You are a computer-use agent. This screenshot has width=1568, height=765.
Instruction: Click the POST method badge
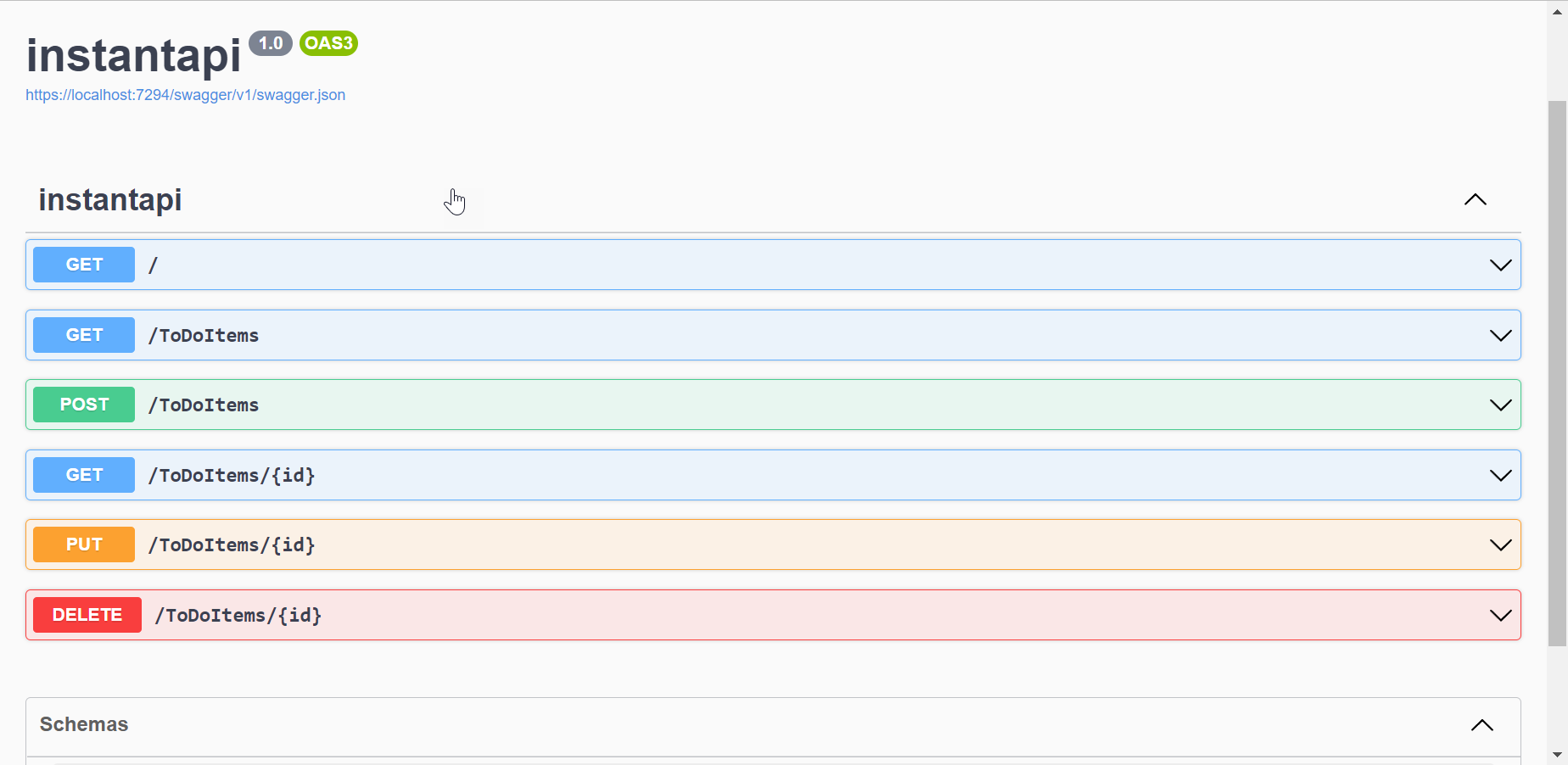point(84,405)
